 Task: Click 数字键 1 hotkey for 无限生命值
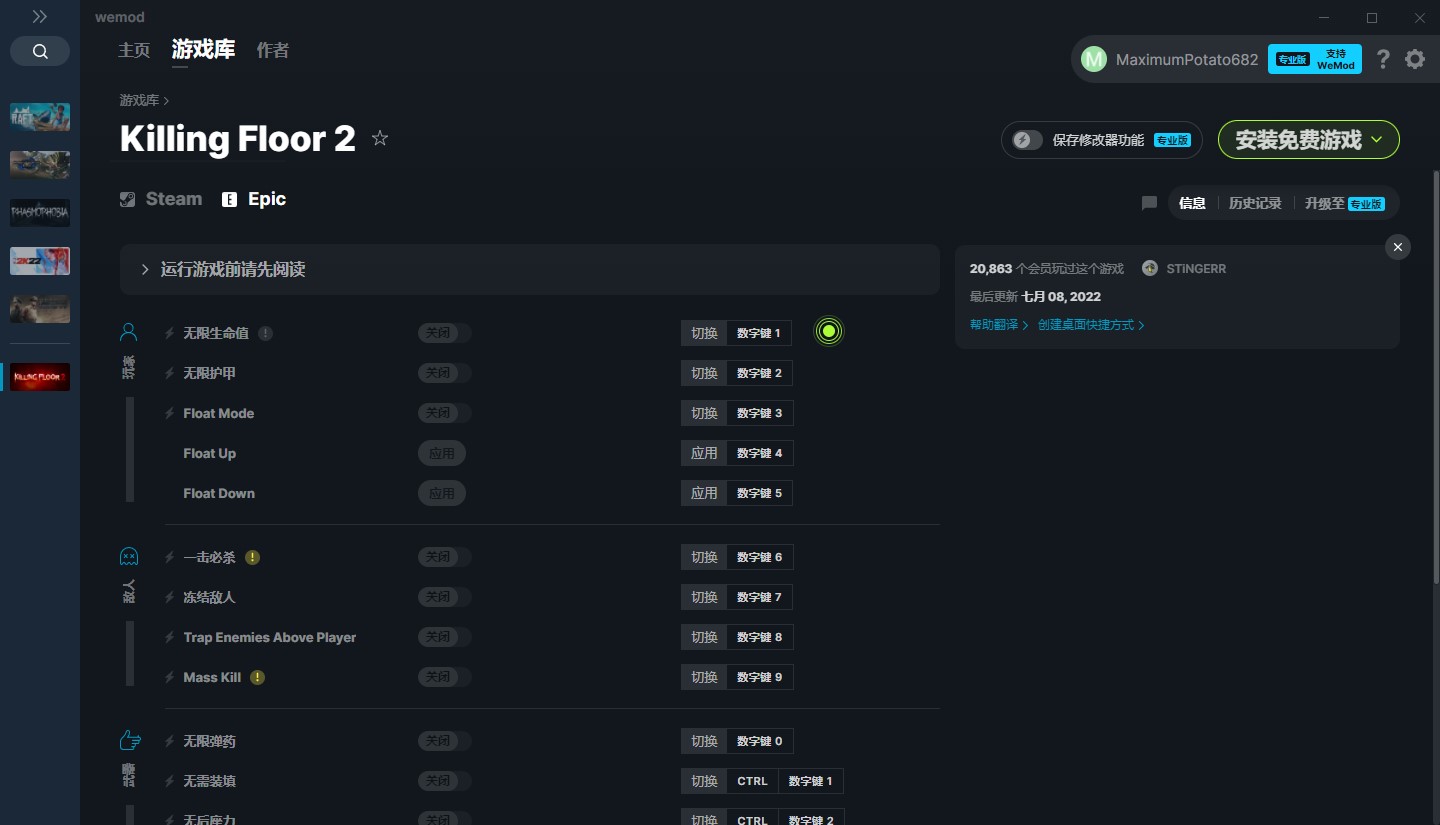point(759,333)
